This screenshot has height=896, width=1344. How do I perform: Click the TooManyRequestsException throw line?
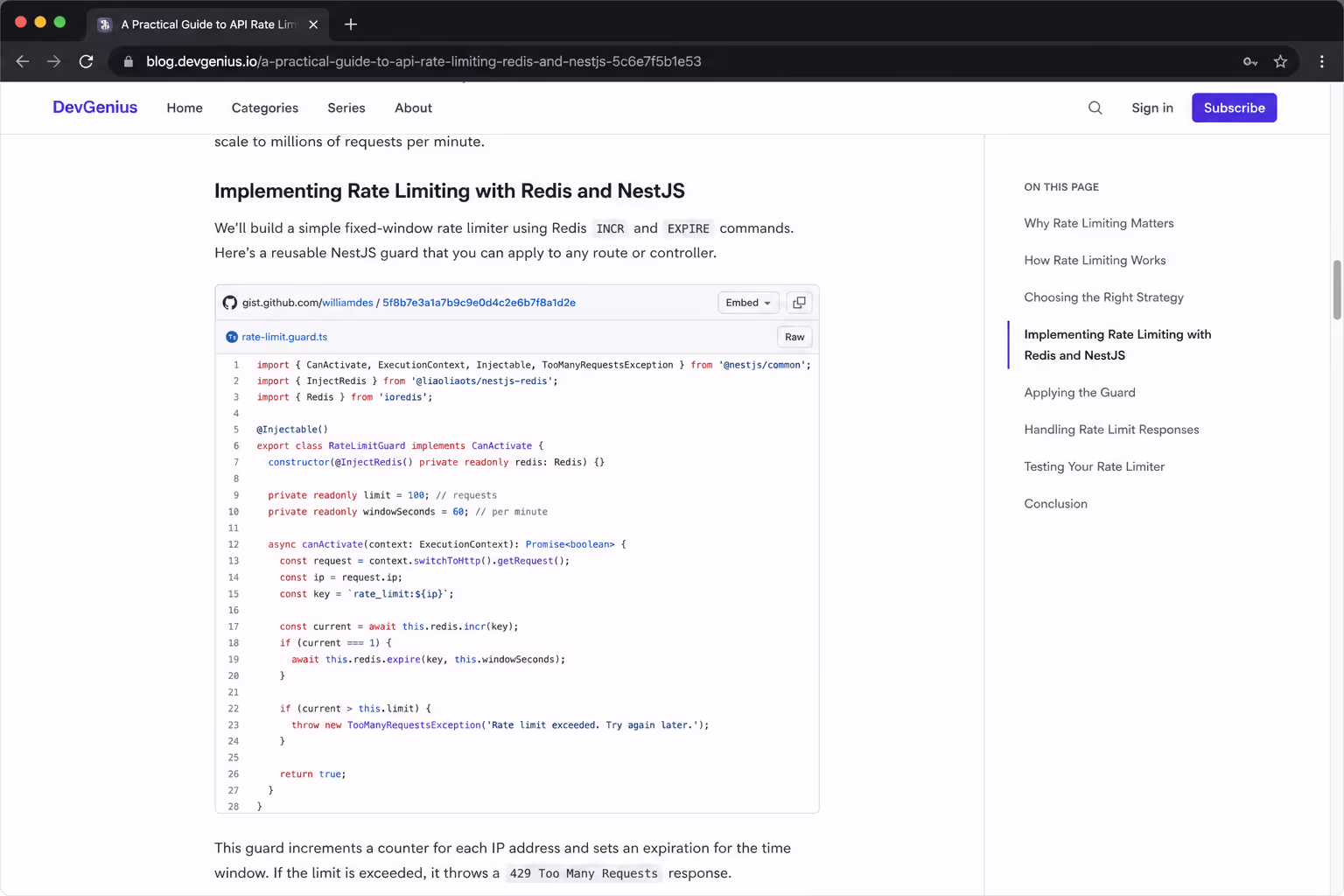(x=500, y=725)
